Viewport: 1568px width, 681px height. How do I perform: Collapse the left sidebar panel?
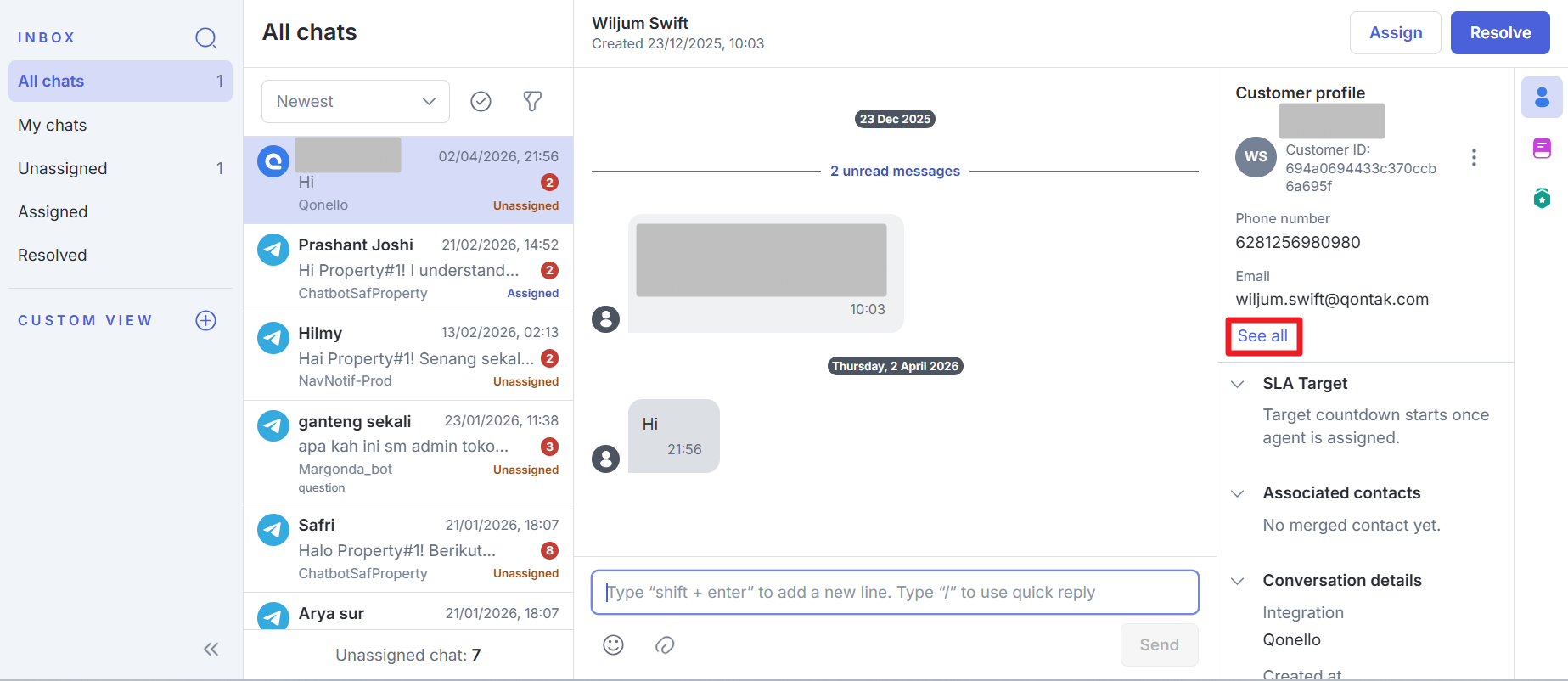[x=211, y=650]
